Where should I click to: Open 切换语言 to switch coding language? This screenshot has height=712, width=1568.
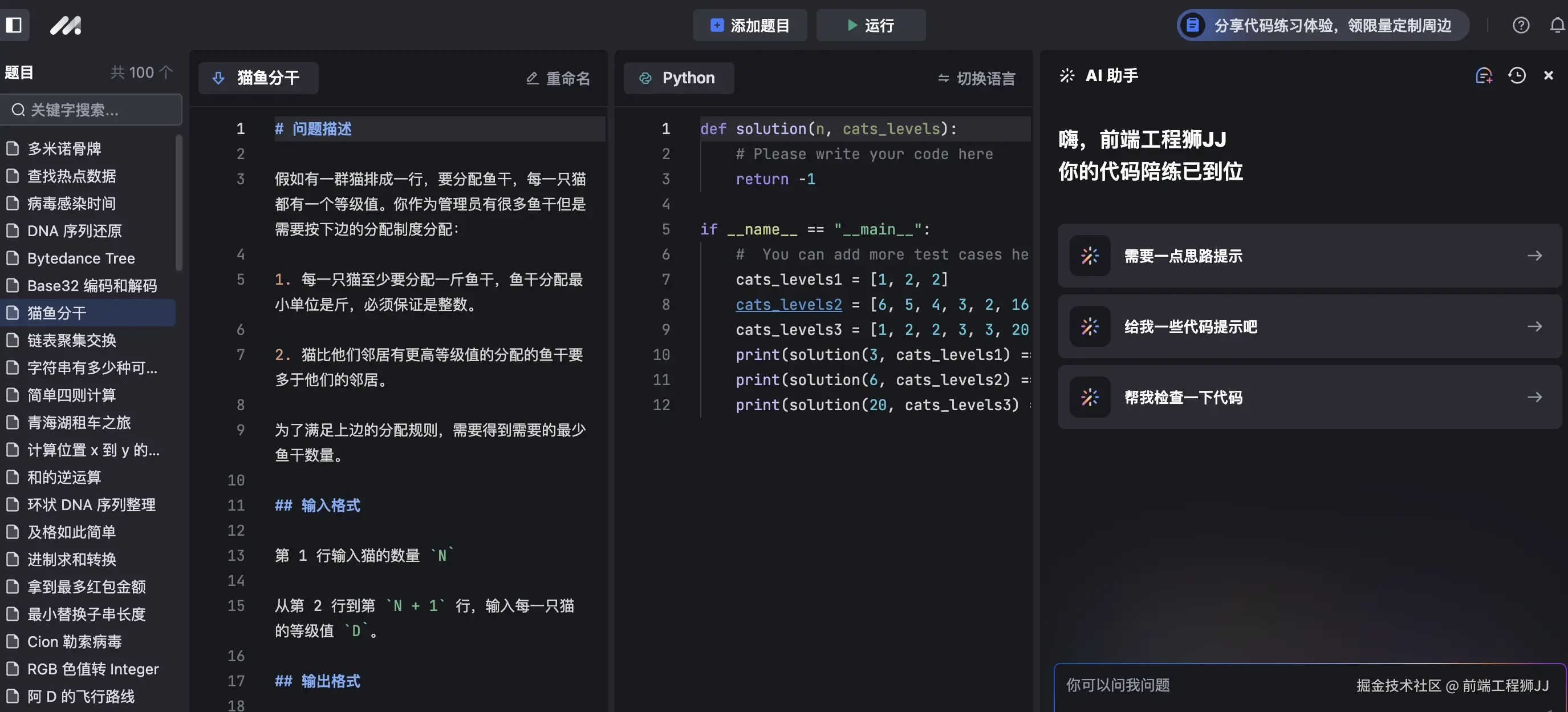974,78
